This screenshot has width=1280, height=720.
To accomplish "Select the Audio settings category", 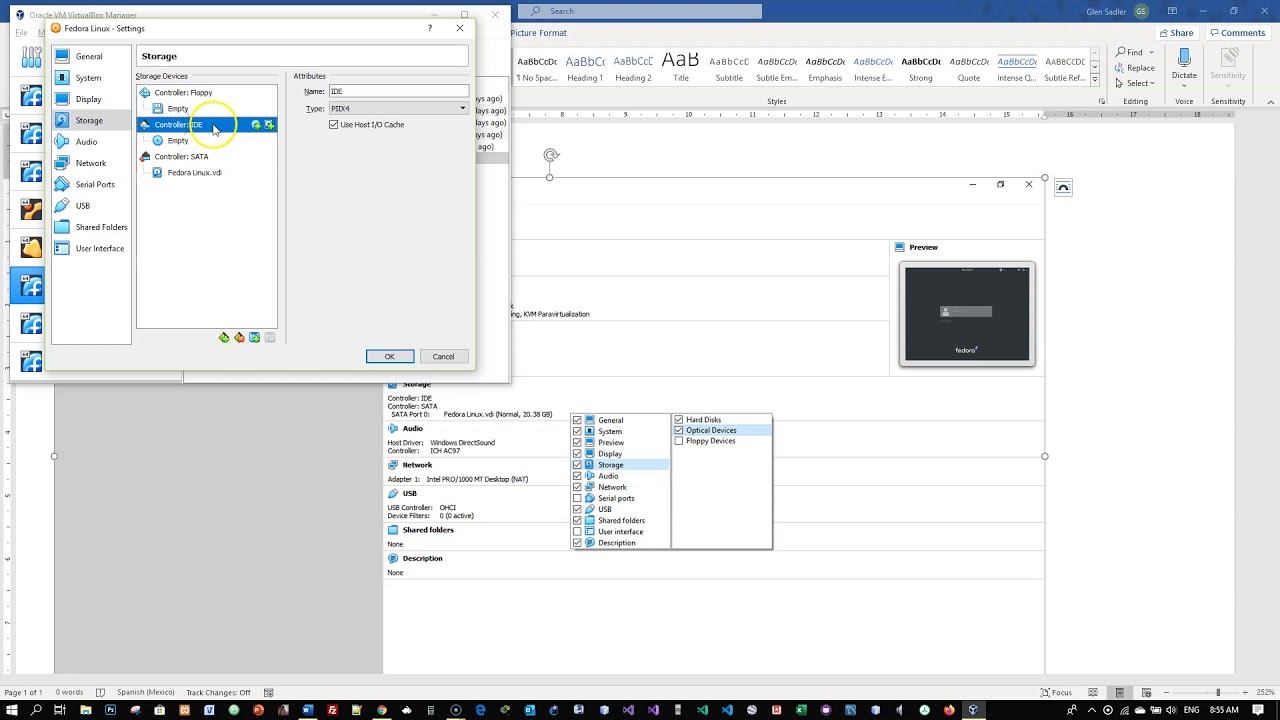I will pos(91,141).
